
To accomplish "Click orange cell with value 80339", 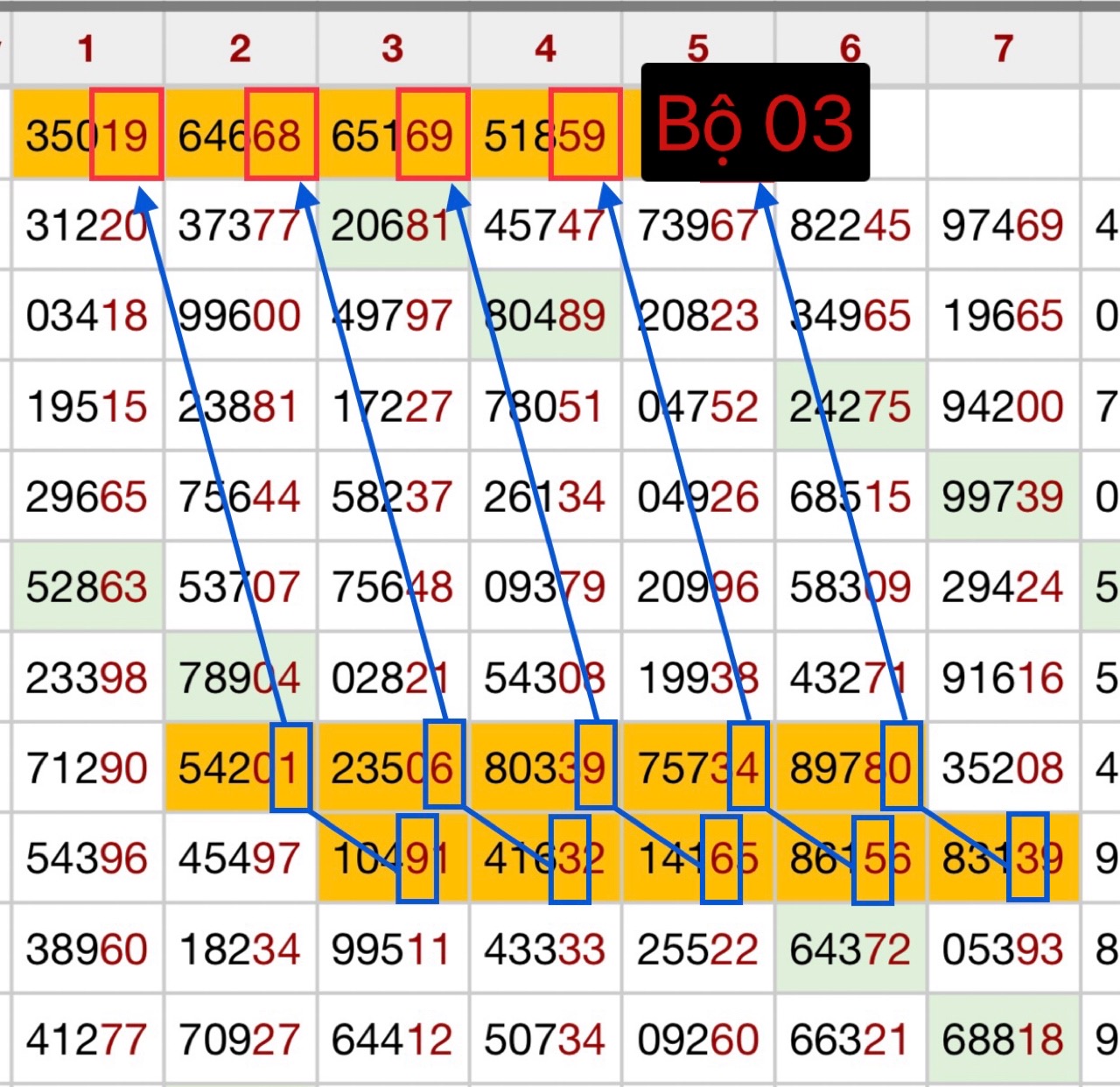I will click(x=546, y=768).
